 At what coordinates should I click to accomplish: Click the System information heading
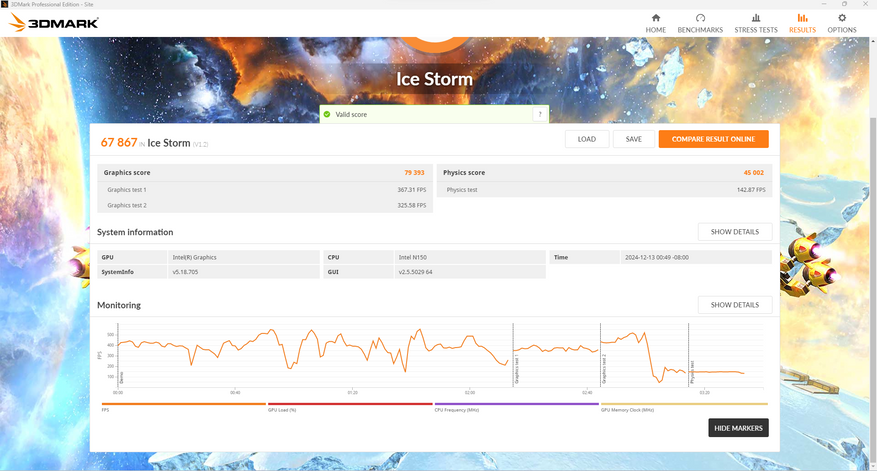[135, 232]
